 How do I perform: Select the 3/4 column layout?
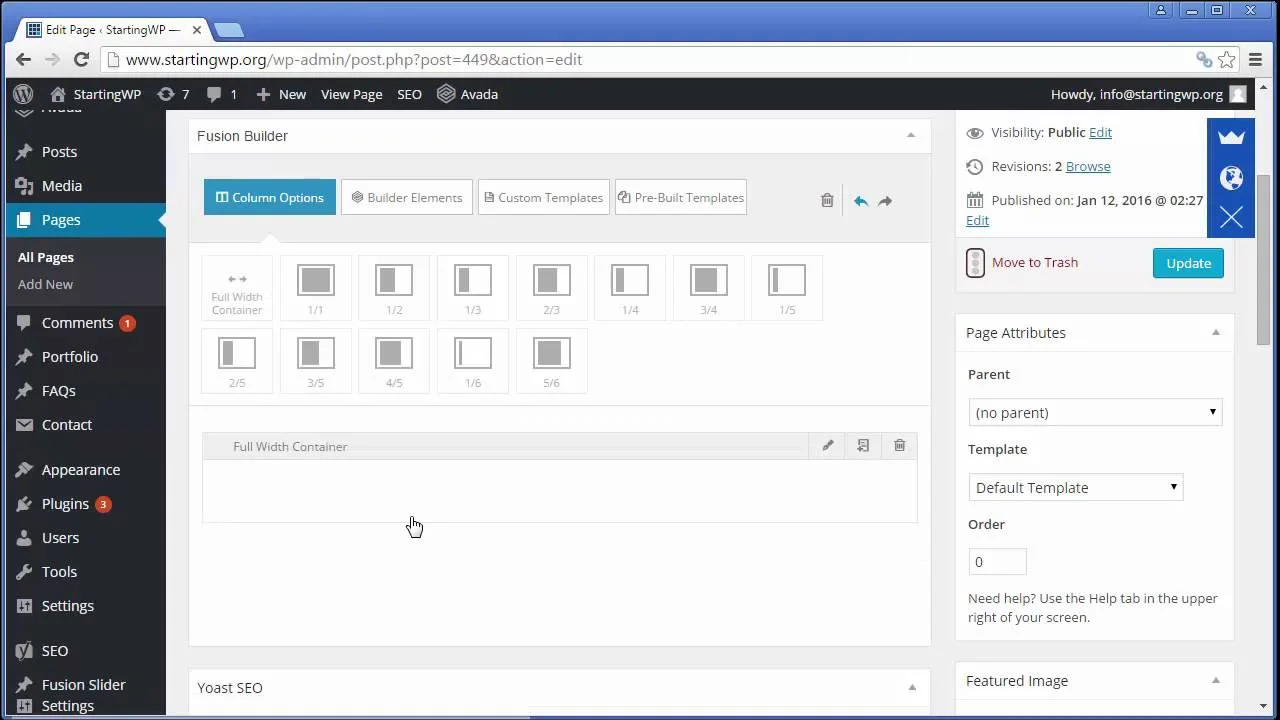(x=709, y=288)
